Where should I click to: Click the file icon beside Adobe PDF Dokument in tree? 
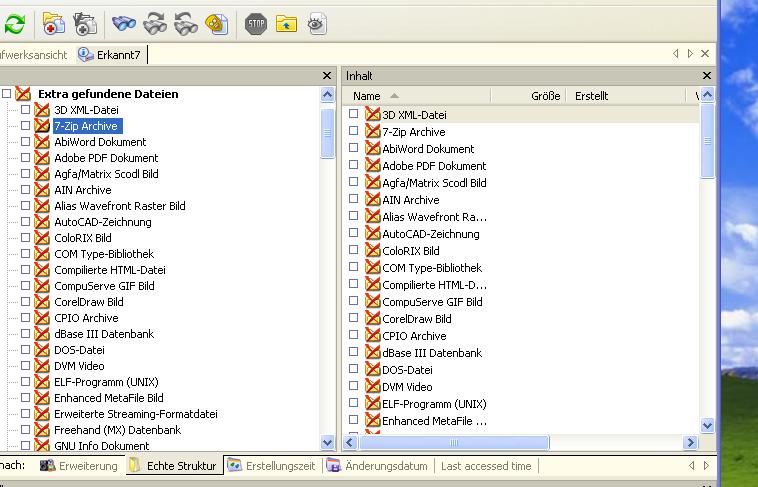click(x=42, y=158)
